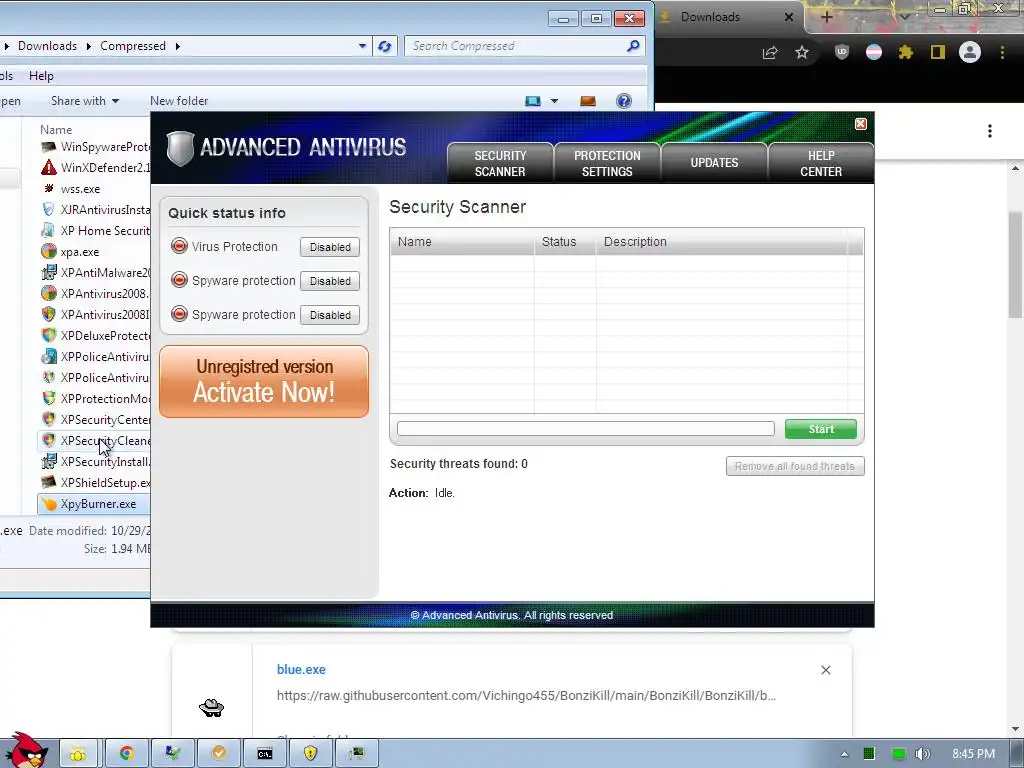
Task: Click the XpyBurner.exe file icon
Action: 49,504
